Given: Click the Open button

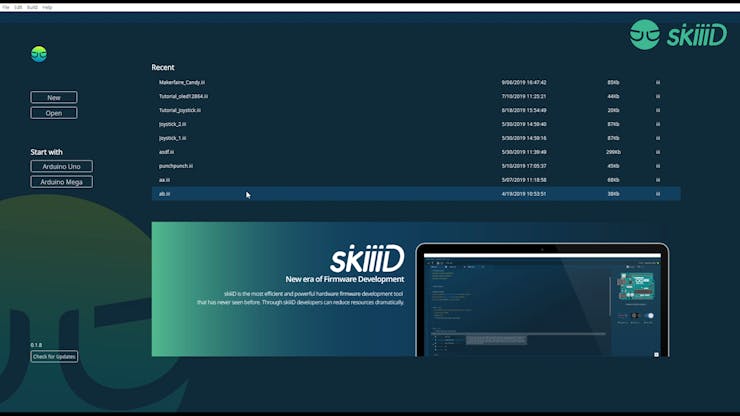Looking at the screenshot, I should (x=54, y=113).
